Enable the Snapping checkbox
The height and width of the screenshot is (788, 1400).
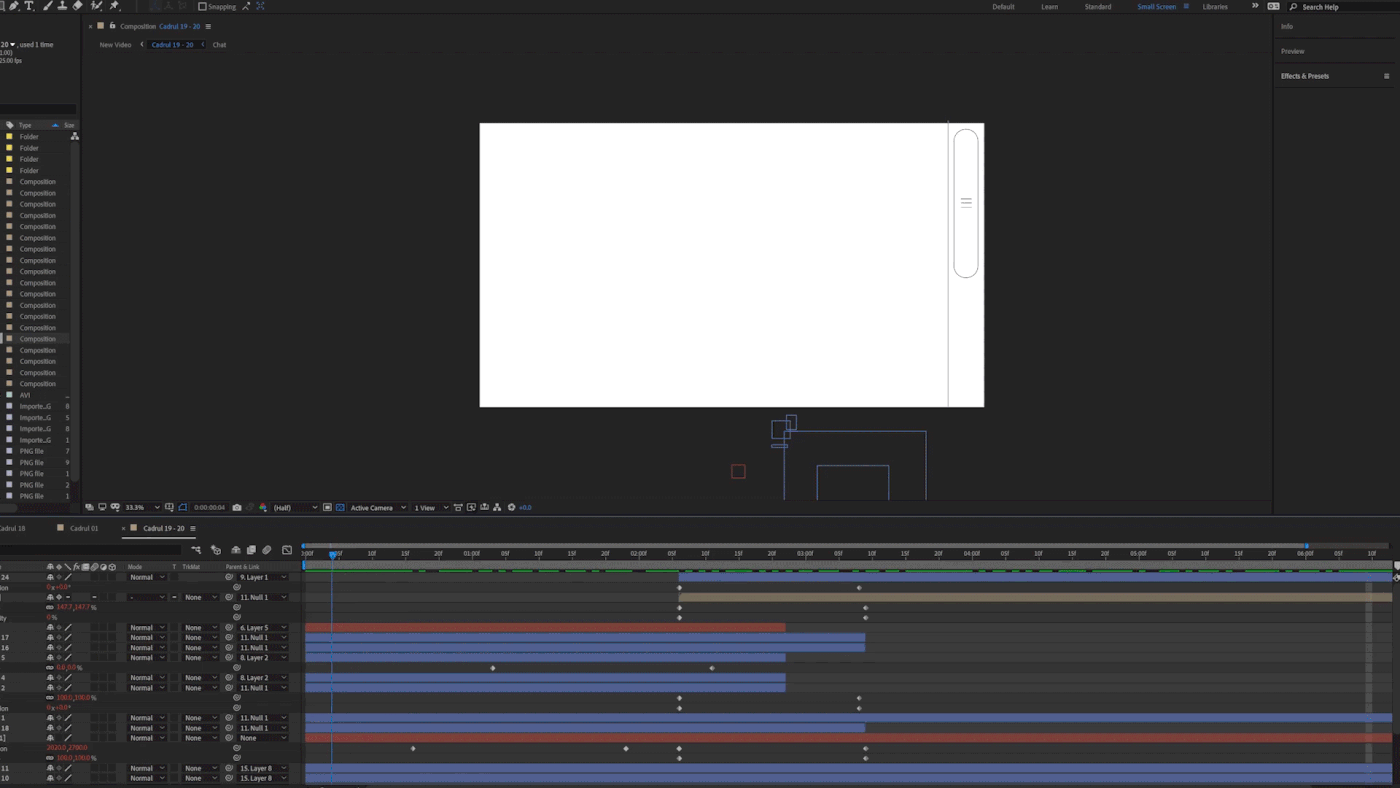click(x=202, y=7)
